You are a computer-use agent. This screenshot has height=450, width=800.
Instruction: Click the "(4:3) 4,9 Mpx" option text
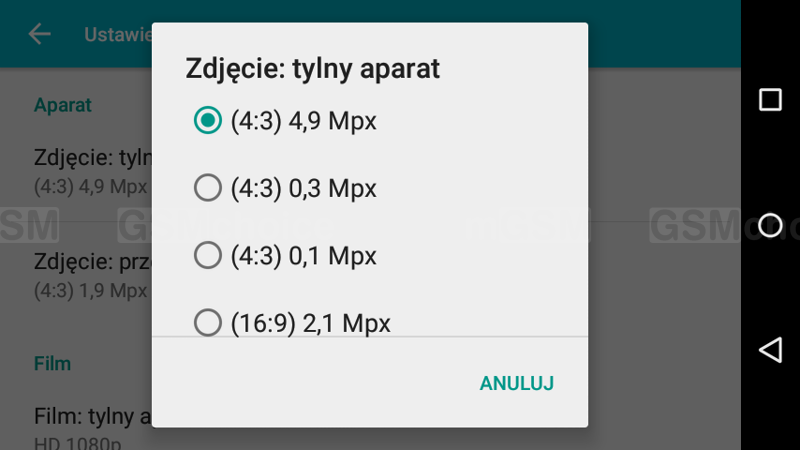(x=303, y=121)
